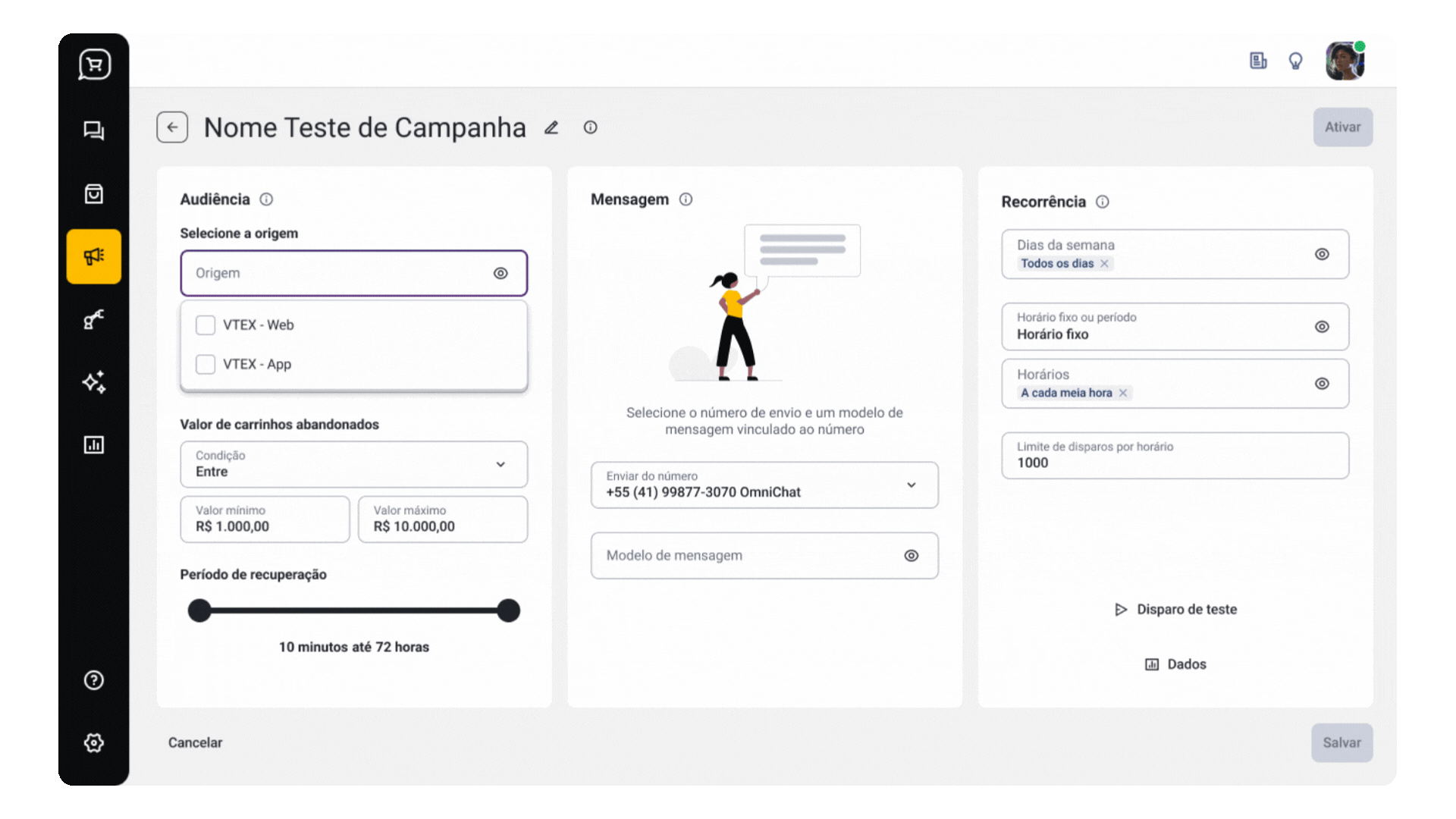Edit campaign name with pencil icon
The height and width of the screenshot is (819, 1456).
[551, 127]
